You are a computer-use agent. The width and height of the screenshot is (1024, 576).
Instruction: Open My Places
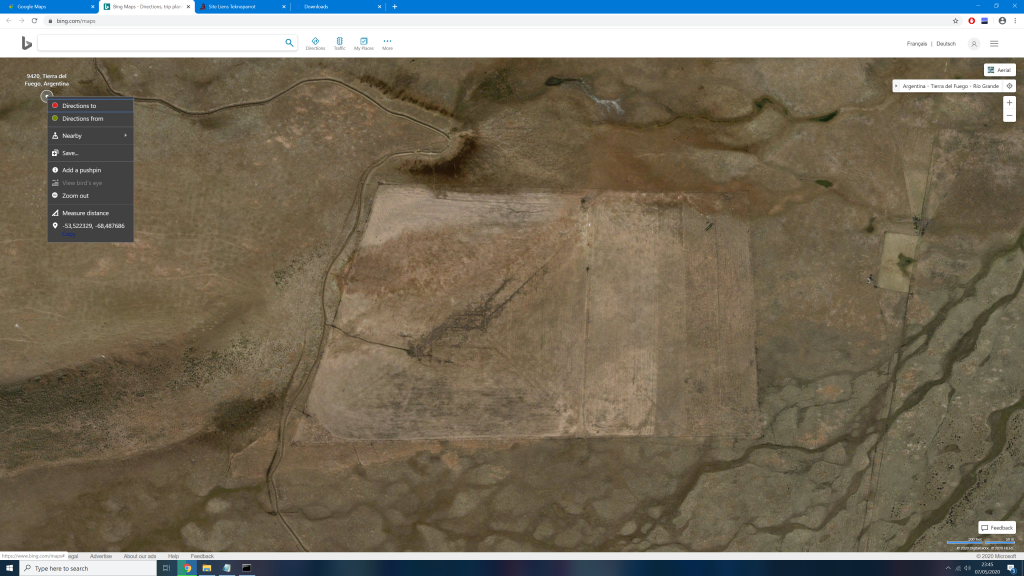coord(364,43)
